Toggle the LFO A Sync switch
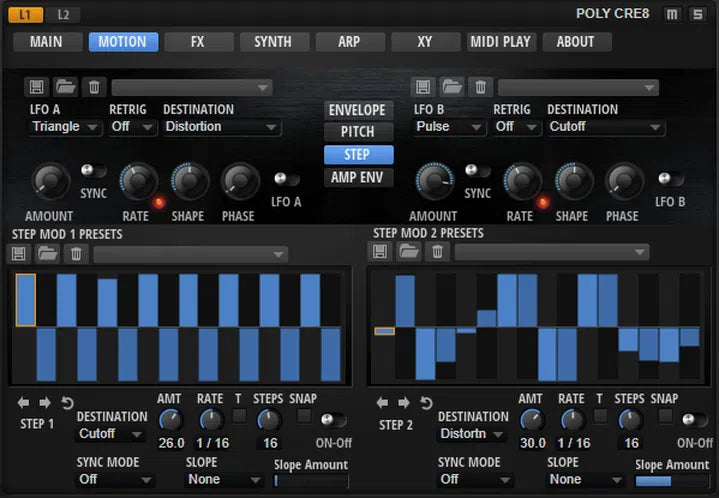Screen dimensions: 719x498 coord(93,171)
